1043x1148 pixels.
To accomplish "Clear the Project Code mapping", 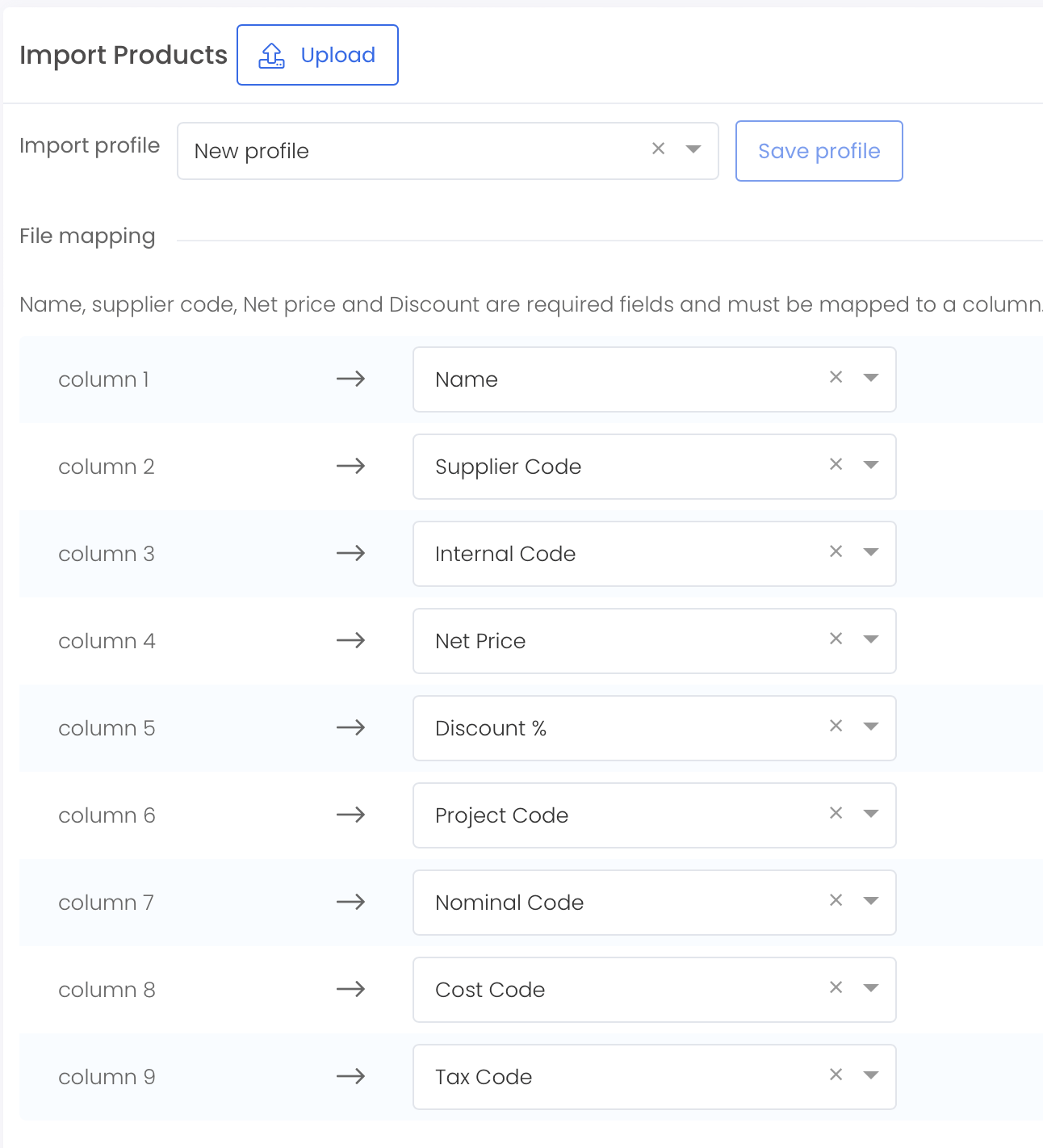I will [836, 813].
